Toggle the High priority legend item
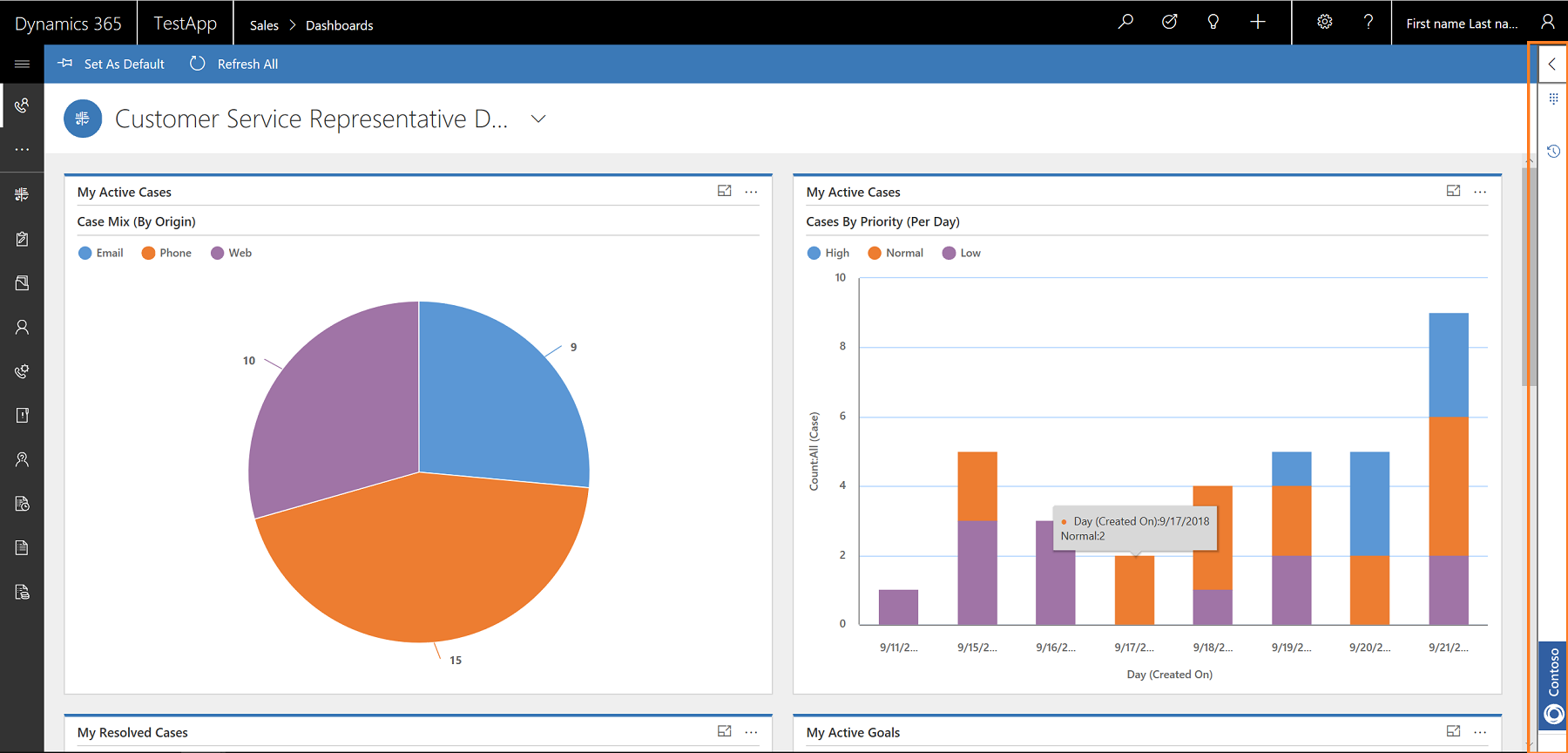Image resolution: width=1568 pixels, height=753 pixels. tap(828, 253)
